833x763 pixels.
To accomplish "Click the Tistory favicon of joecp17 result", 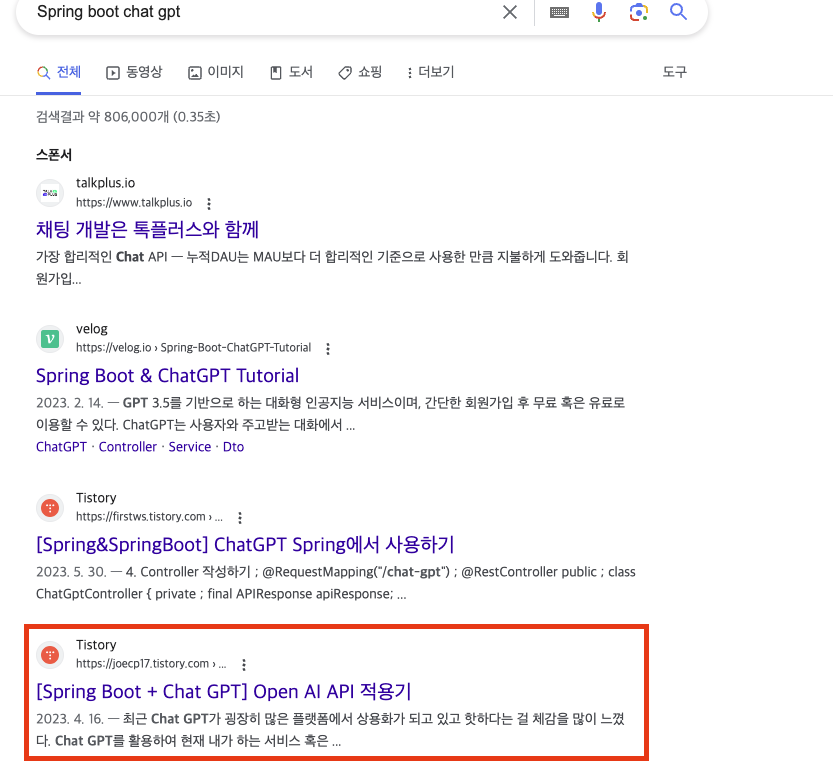I will coord(50,655).
